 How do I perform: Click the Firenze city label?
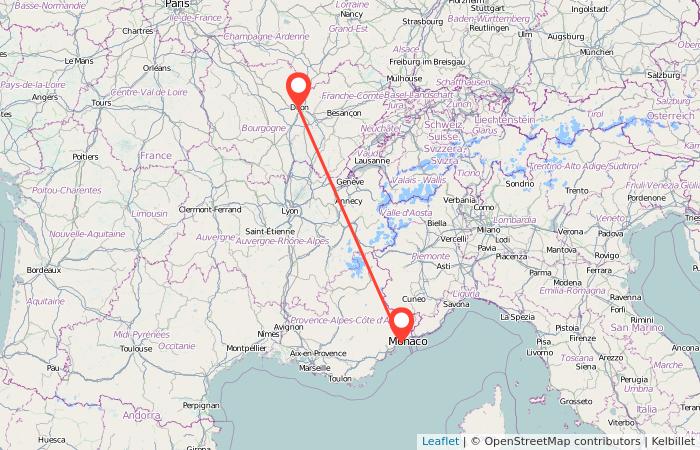[583, 338]
